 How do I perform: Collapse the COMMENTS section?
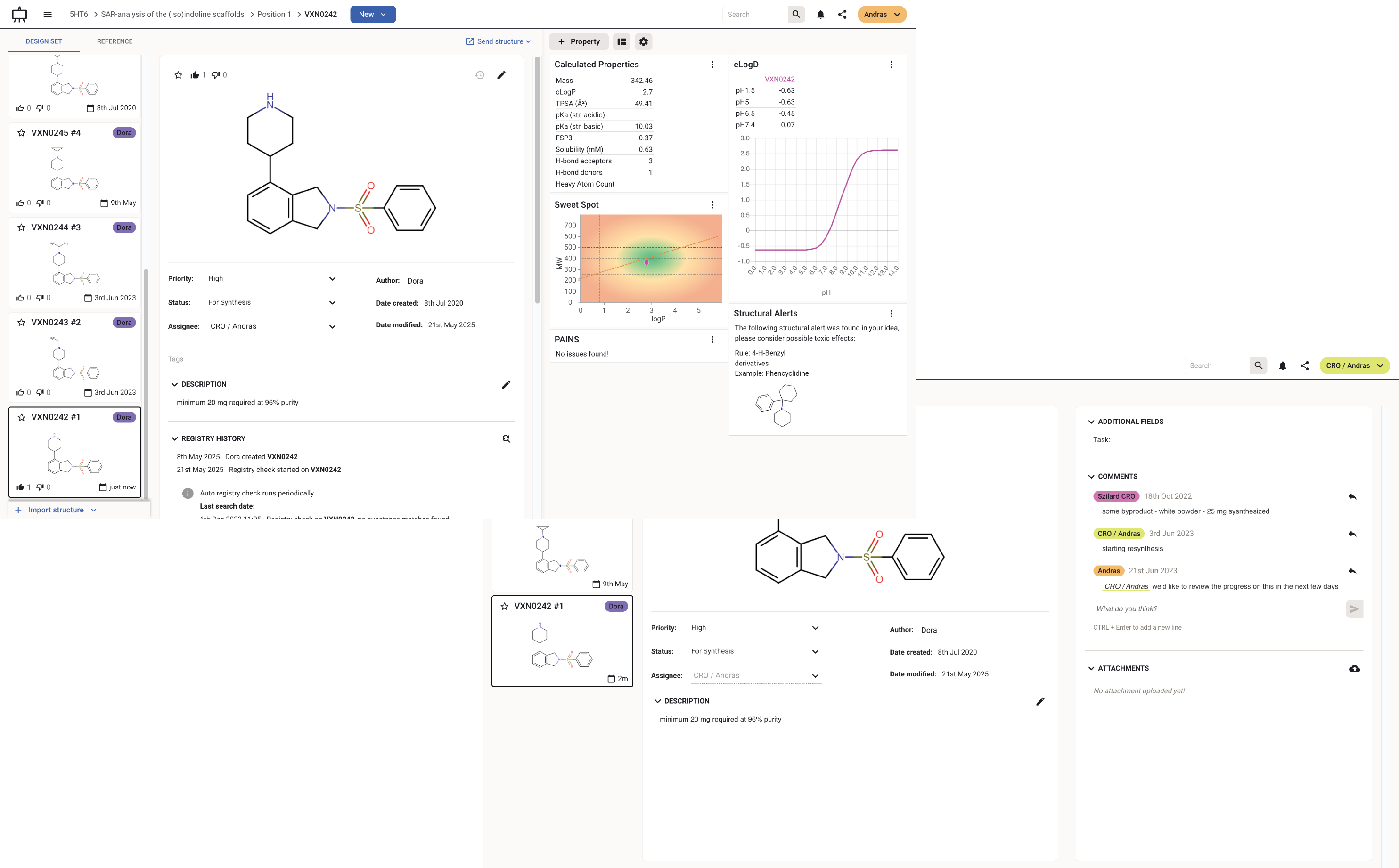coord(1091,477)
